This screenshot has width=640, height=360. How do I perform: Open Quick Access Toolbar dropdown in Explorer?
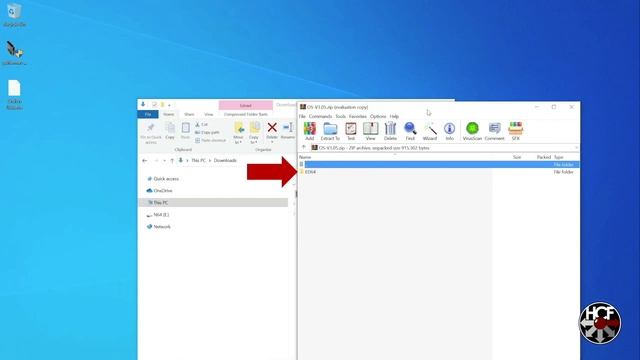pyautogui.click(x=169, y=105)
